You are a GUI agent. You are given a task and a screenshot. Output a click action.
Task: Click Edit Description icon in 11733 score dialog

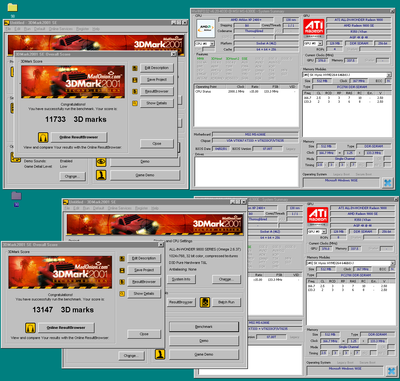(135, 68)
